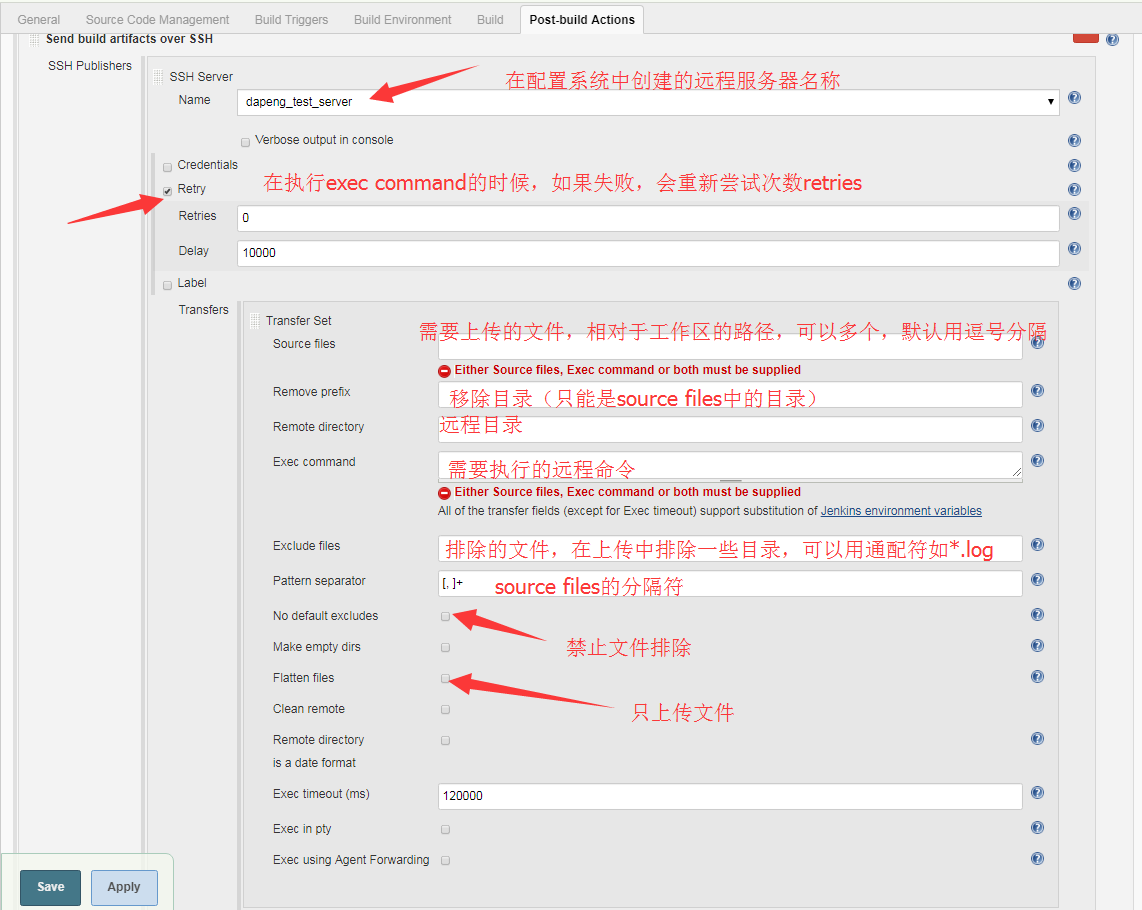Open help icon for Label row
The image size is (1142, 910).
[1074, 283]
